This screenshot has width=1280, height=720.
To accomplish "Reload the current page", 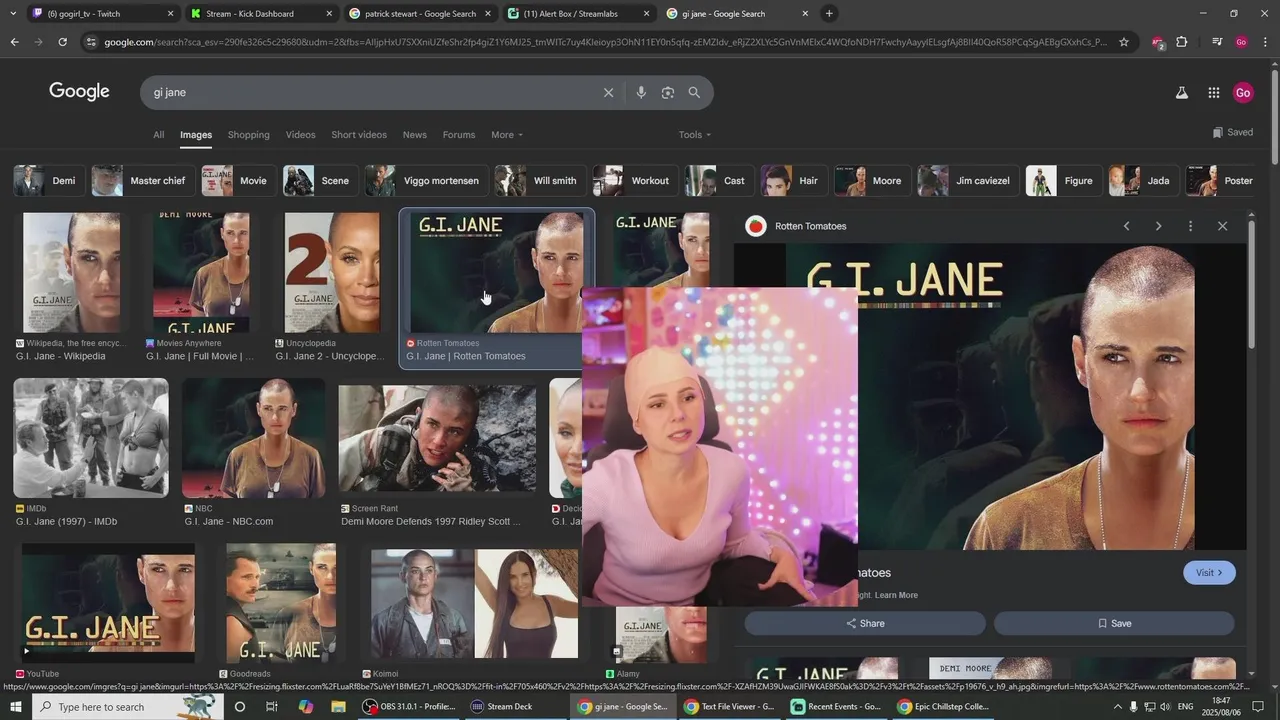I will (62, 42).
